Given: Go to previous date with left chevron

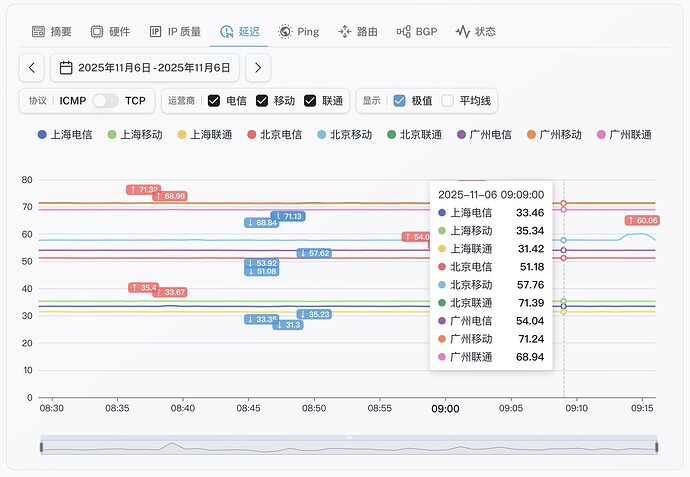Looking at the screenshot, I should click(x=32, y=68).
